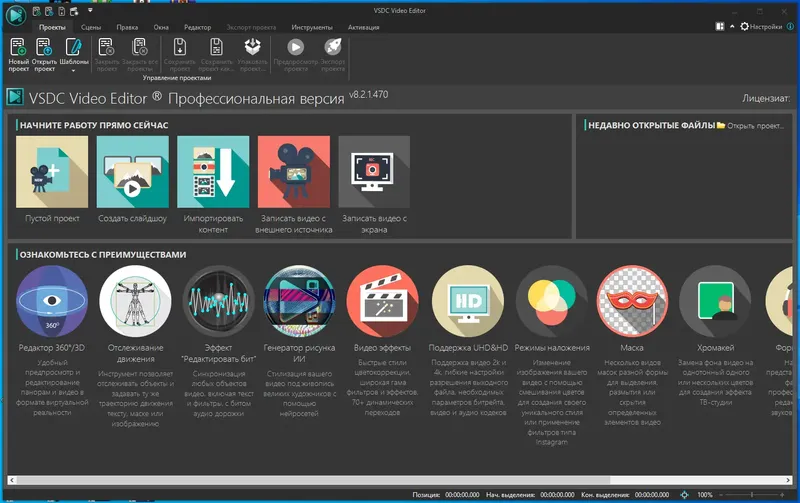This screenshot has width=800, height=503.
Task: Click version v8.2.1.470 text
Action: click(368, 94)
